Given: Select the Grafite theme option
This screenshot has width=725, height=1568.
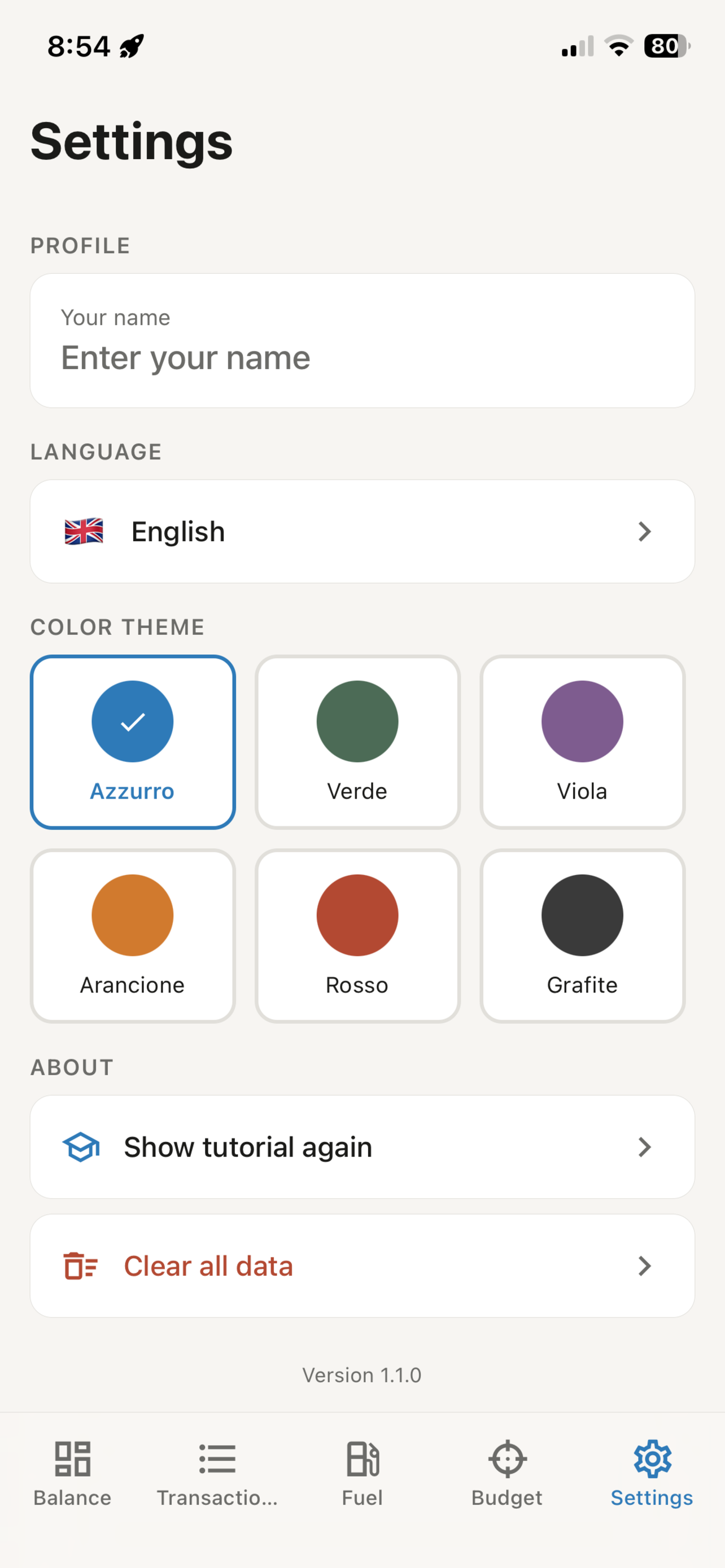Looking at the screenshot, I should click(583, 936).
